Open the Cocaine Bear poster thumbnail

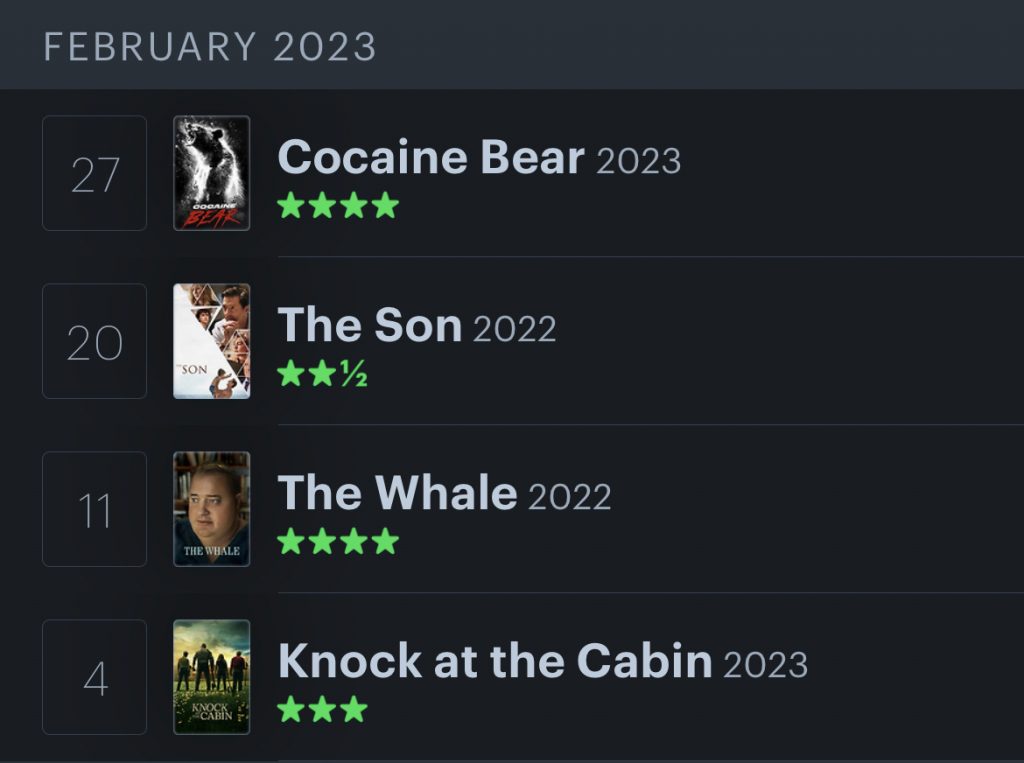tap(211, 173)
